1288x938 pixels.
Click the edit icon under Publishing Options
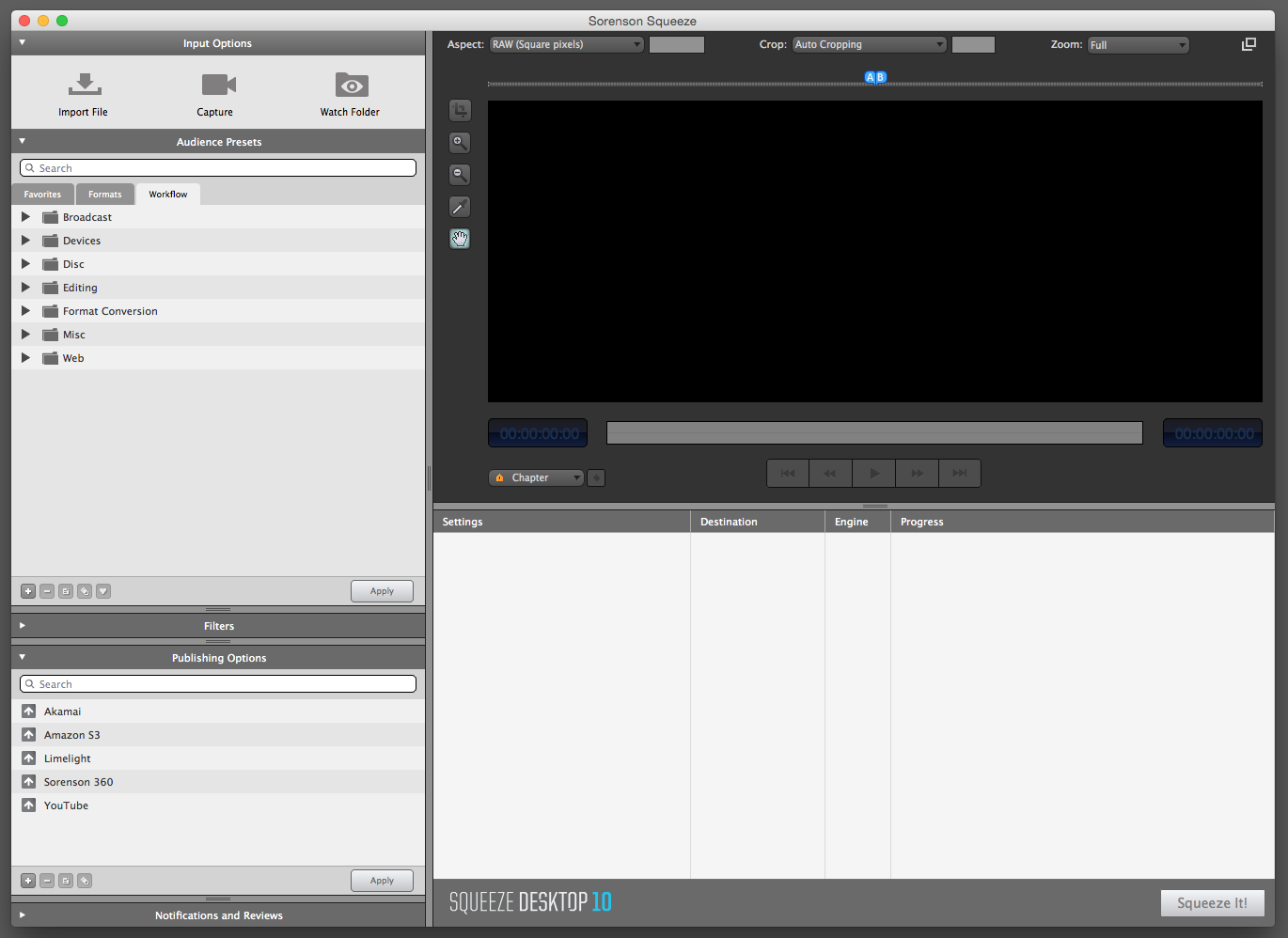coord(66,881)
